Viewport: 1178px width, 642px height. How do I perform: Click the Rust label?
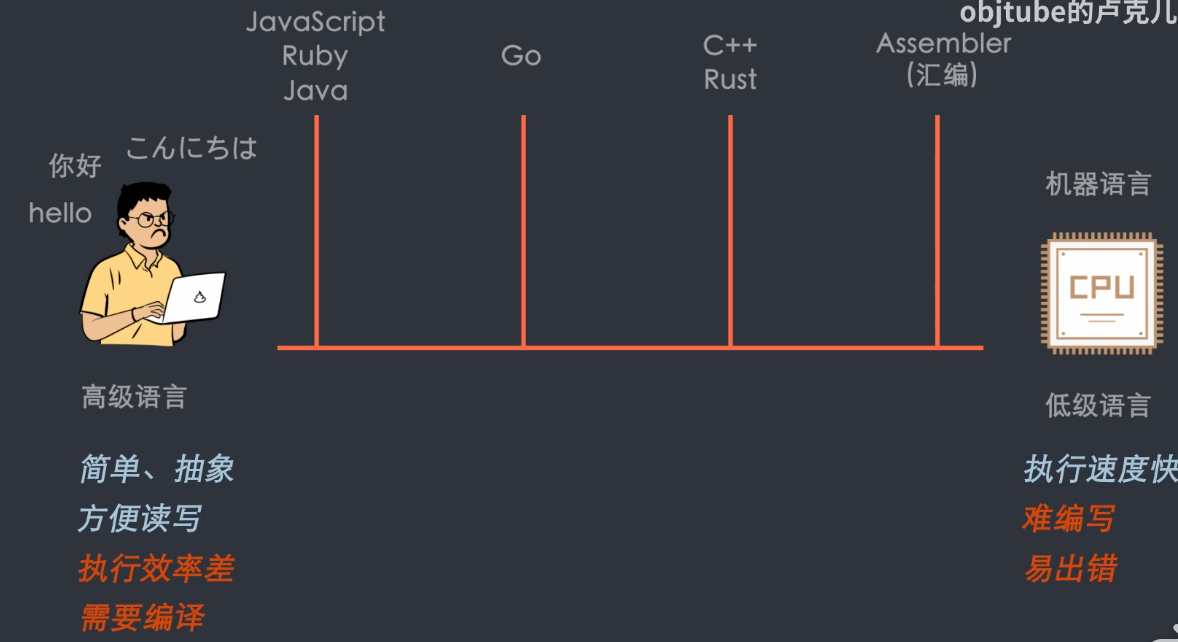click(730, 80)
